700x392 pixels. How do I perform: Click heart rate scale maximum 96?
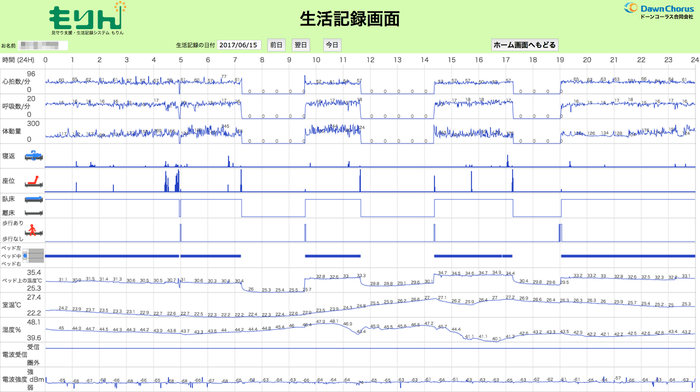(31, 74)
